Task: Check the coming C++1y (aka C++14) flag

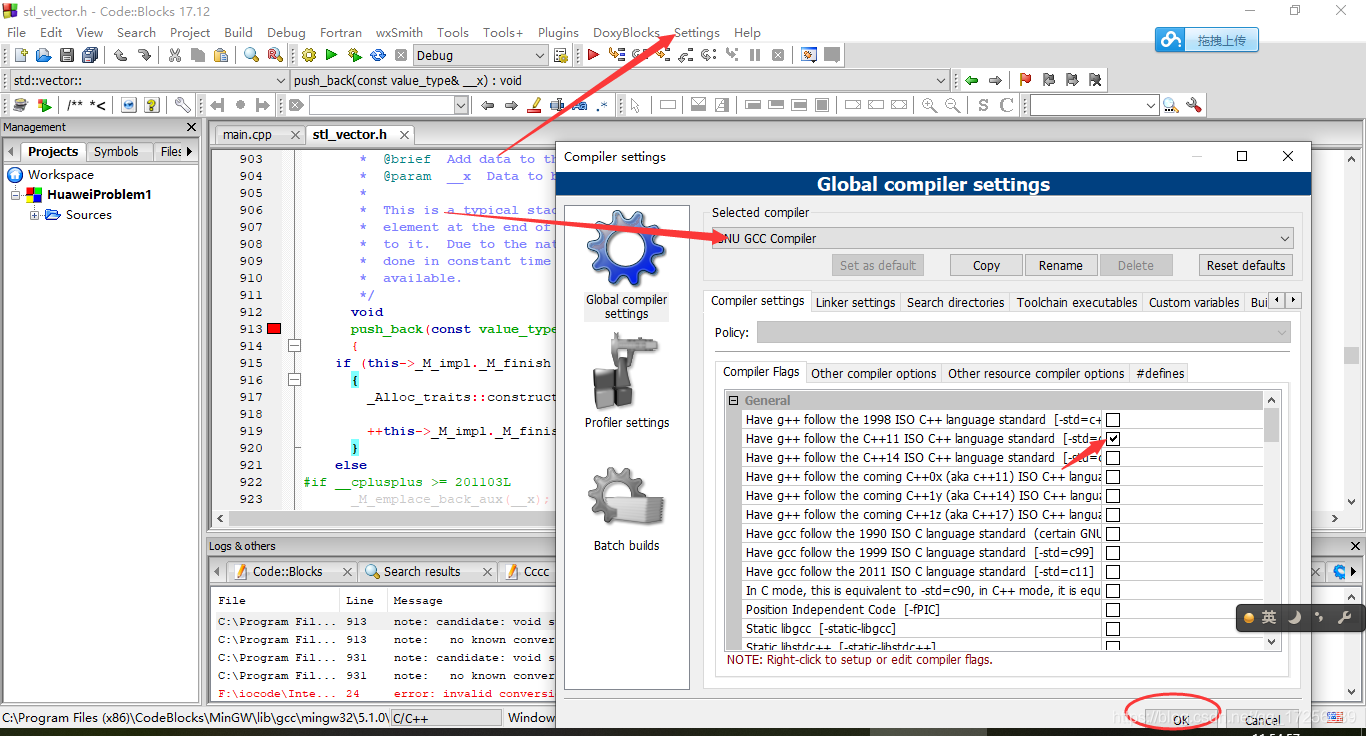Action: (1113, 496)
